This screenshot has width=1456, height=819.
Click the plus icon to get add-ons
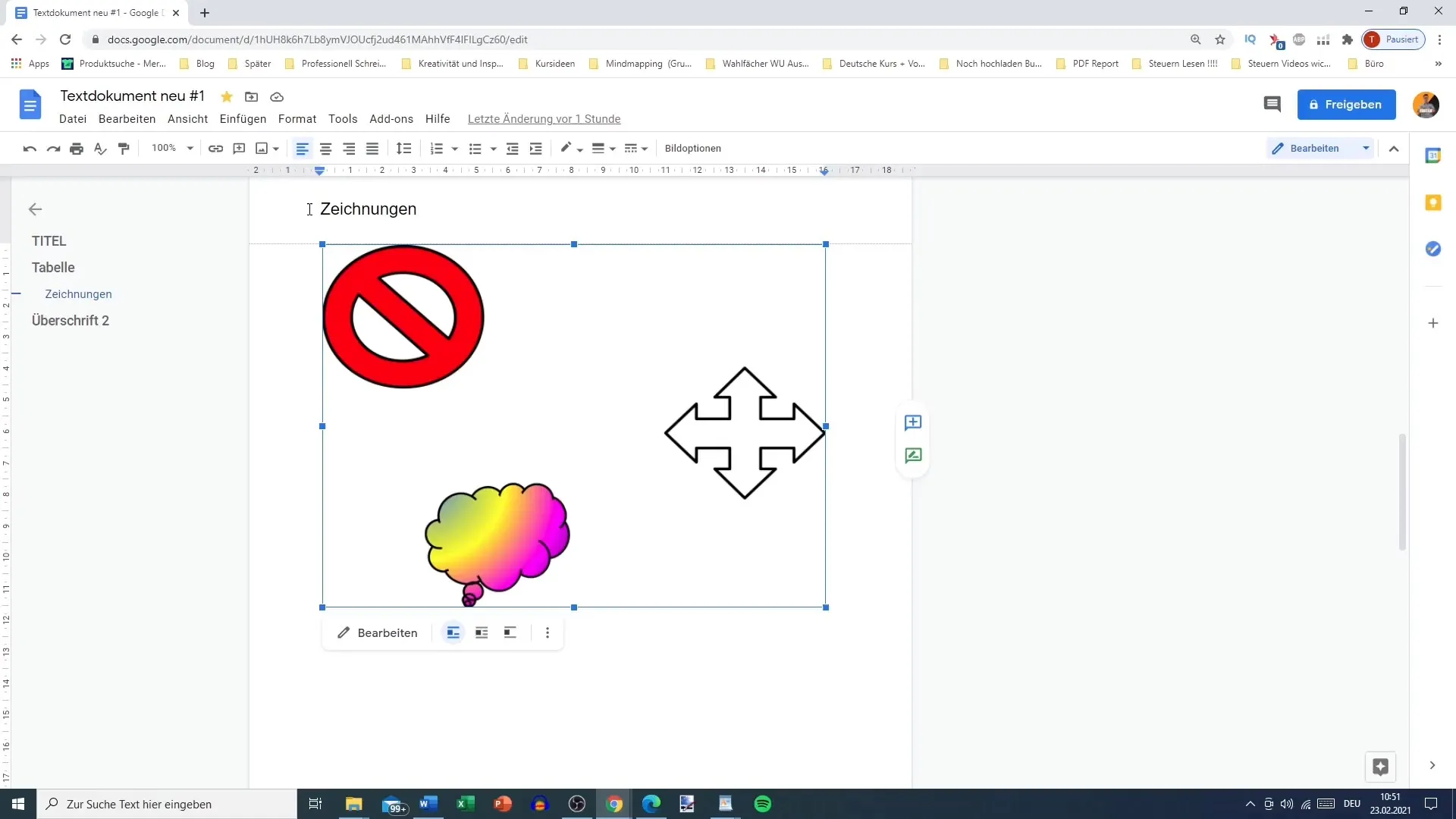click(x=1433, y=323)
